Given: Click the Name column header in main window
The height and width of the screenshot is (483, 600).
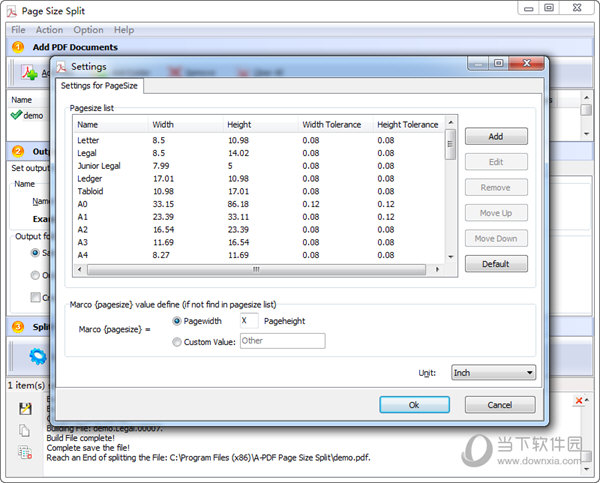Looking at the screenshot, I should click(21, 100).
